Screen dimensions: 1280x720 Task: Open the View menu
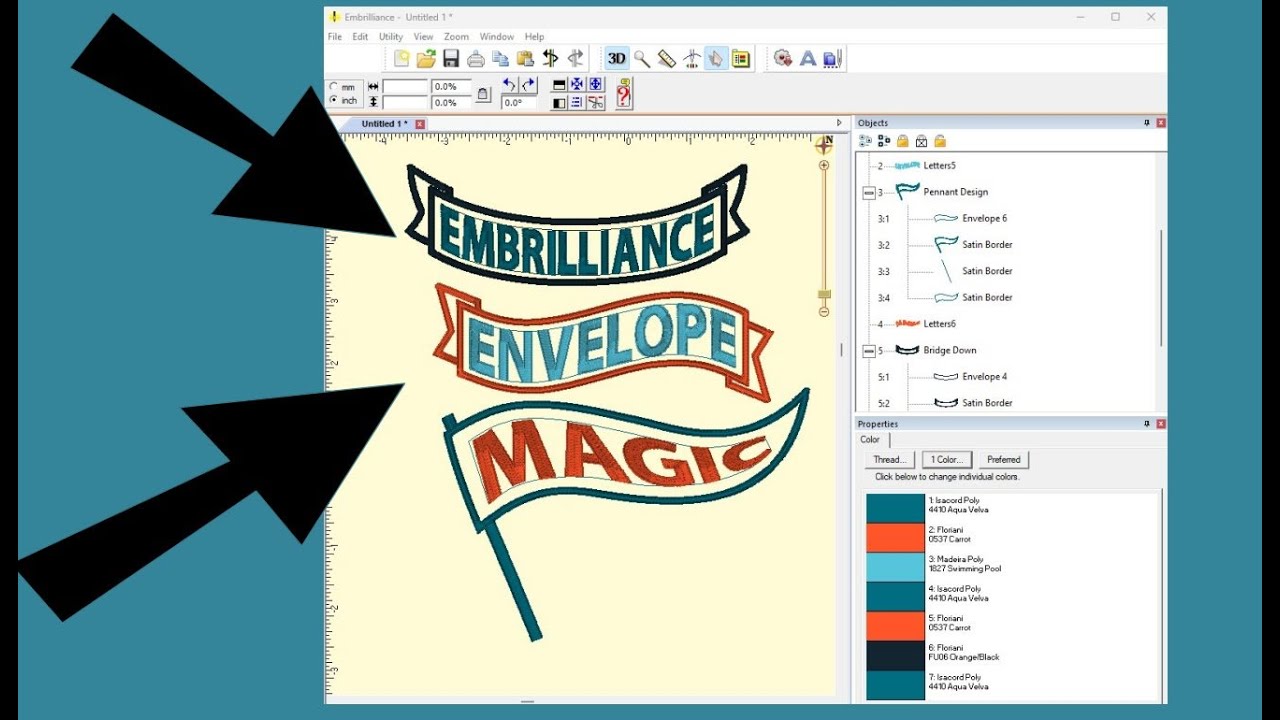coord(424,37)
